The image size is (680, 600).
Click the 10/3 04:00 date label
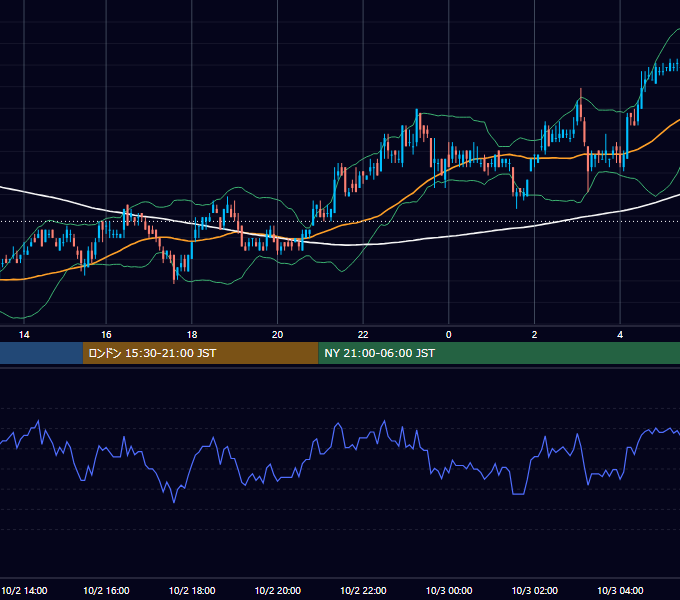620,591
